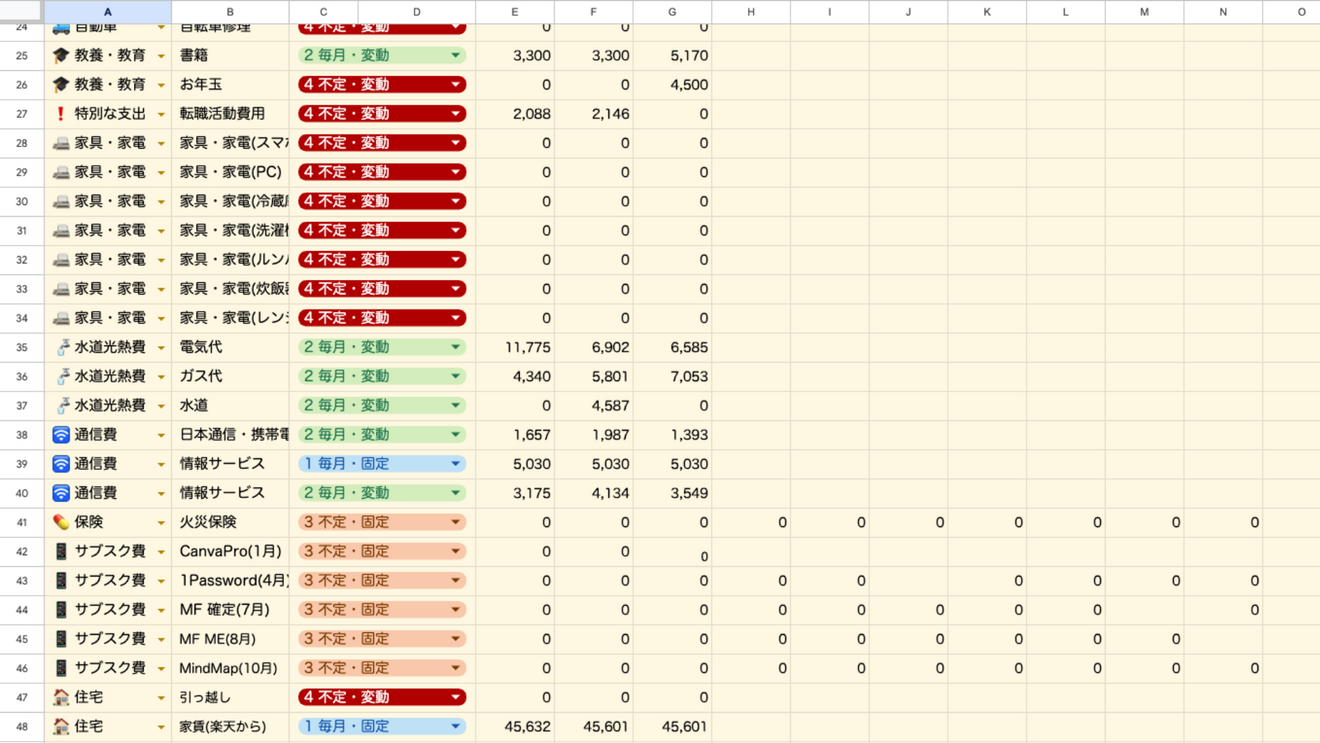Open the 3 不定・固定 chip in 火災保険 row

pyautogui.click(x=382, y=522)
